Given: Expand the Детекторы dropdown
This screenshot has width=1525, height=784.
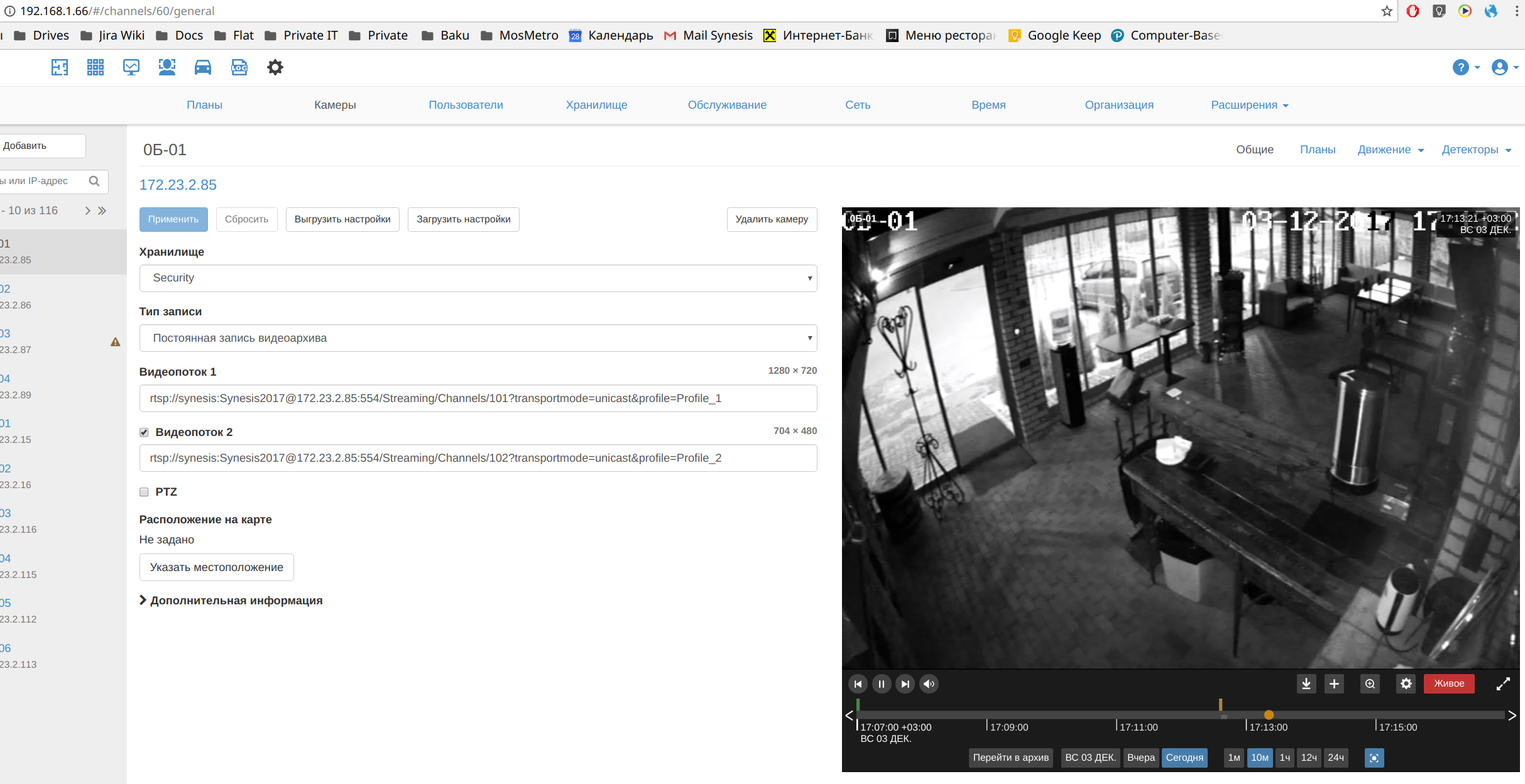Looking at the screenshot, I should [x=1476, y=150].
